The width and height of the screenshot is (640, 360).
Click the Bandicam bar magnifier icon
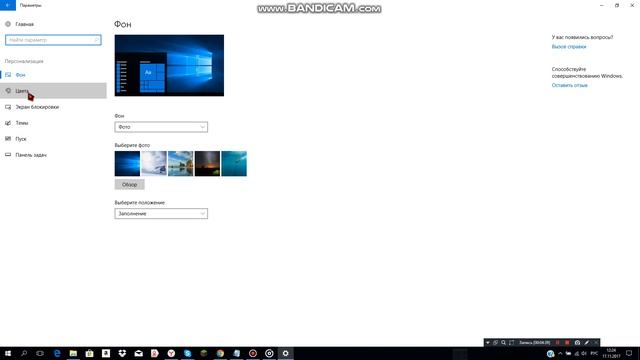coord(503,343)
